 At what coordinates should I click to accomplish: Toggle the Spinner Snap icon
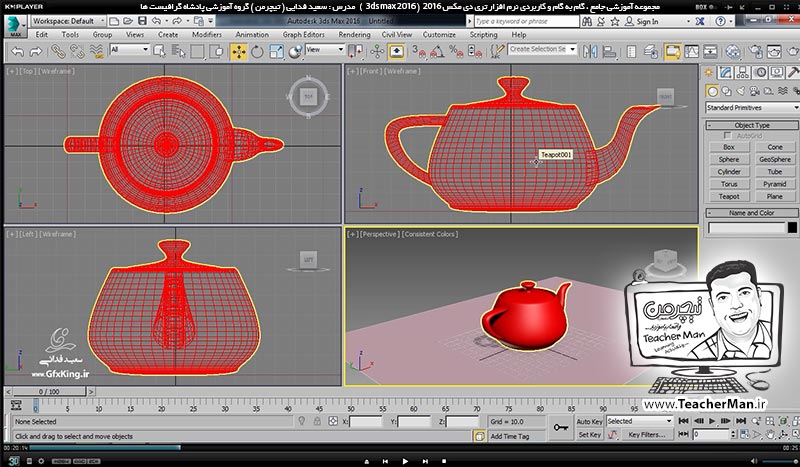[x=474, y=52]
